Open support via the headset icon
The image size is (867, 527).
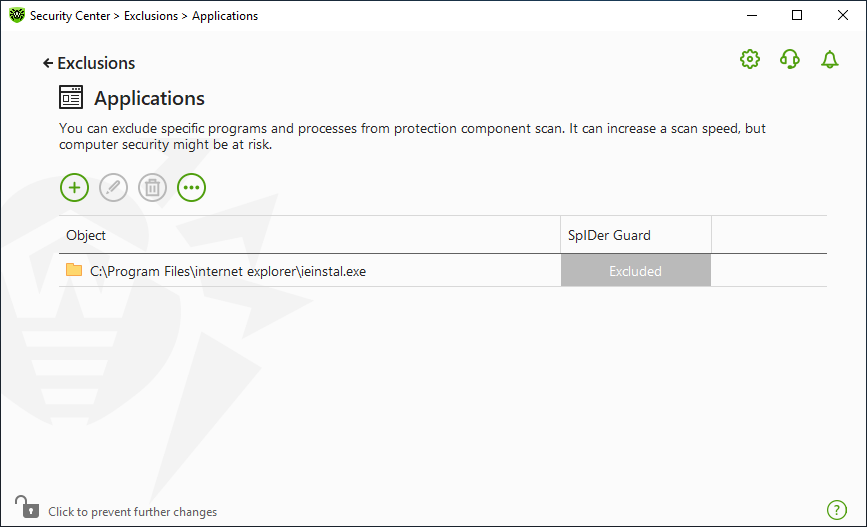click(790, 59)
